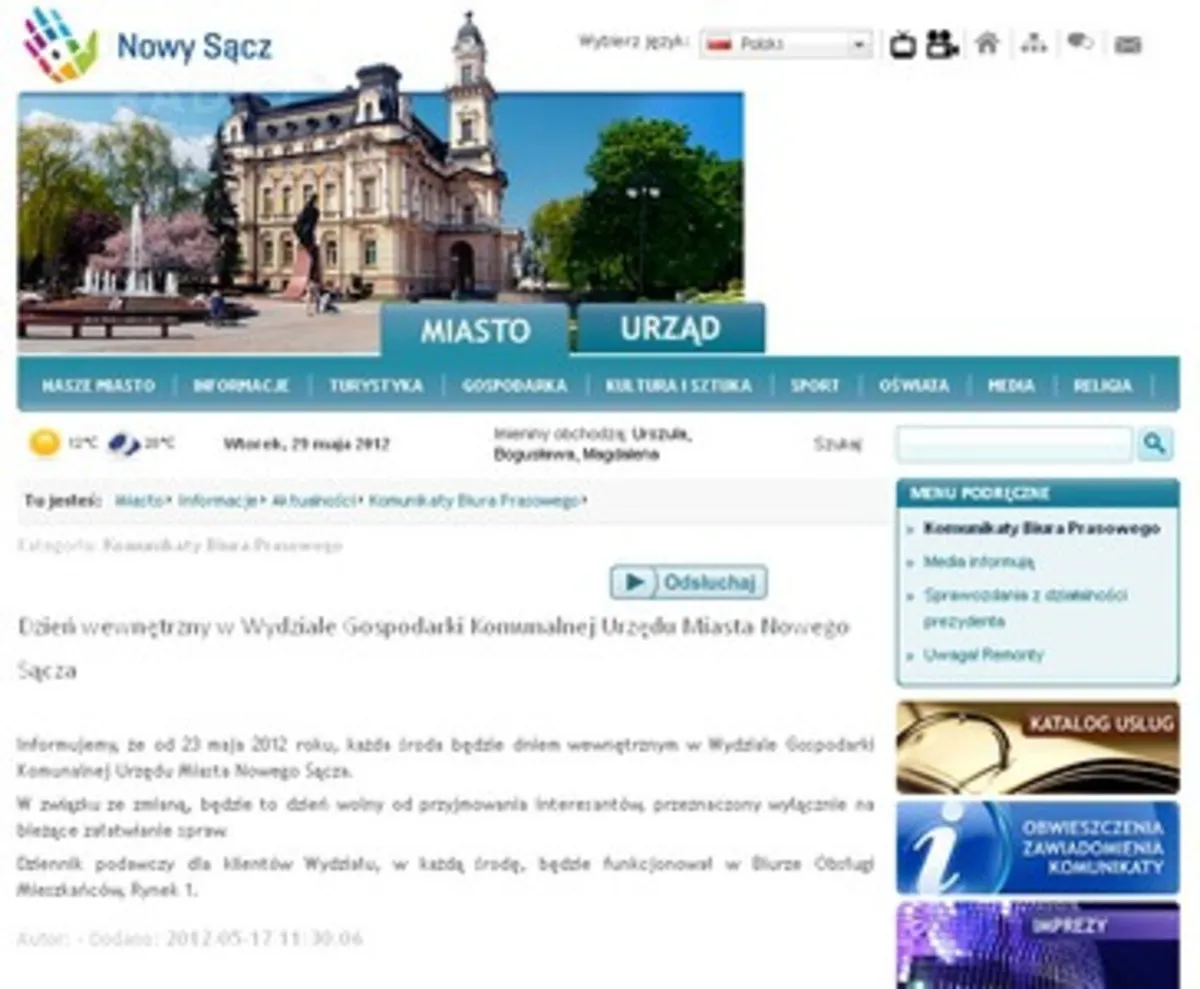The image size is (1200, 989).
Task: Click the article title Dzień wewnętrzny
Action: tap(433, 647)
